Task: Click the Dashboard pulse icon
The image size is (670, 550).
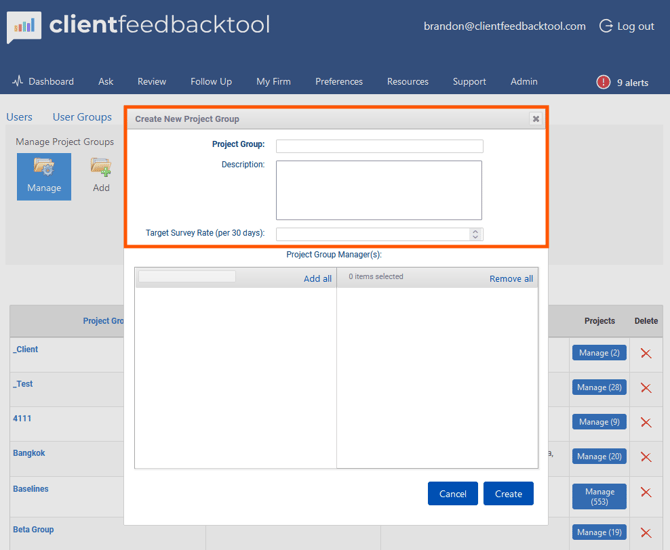Action: tap(18, 81)
